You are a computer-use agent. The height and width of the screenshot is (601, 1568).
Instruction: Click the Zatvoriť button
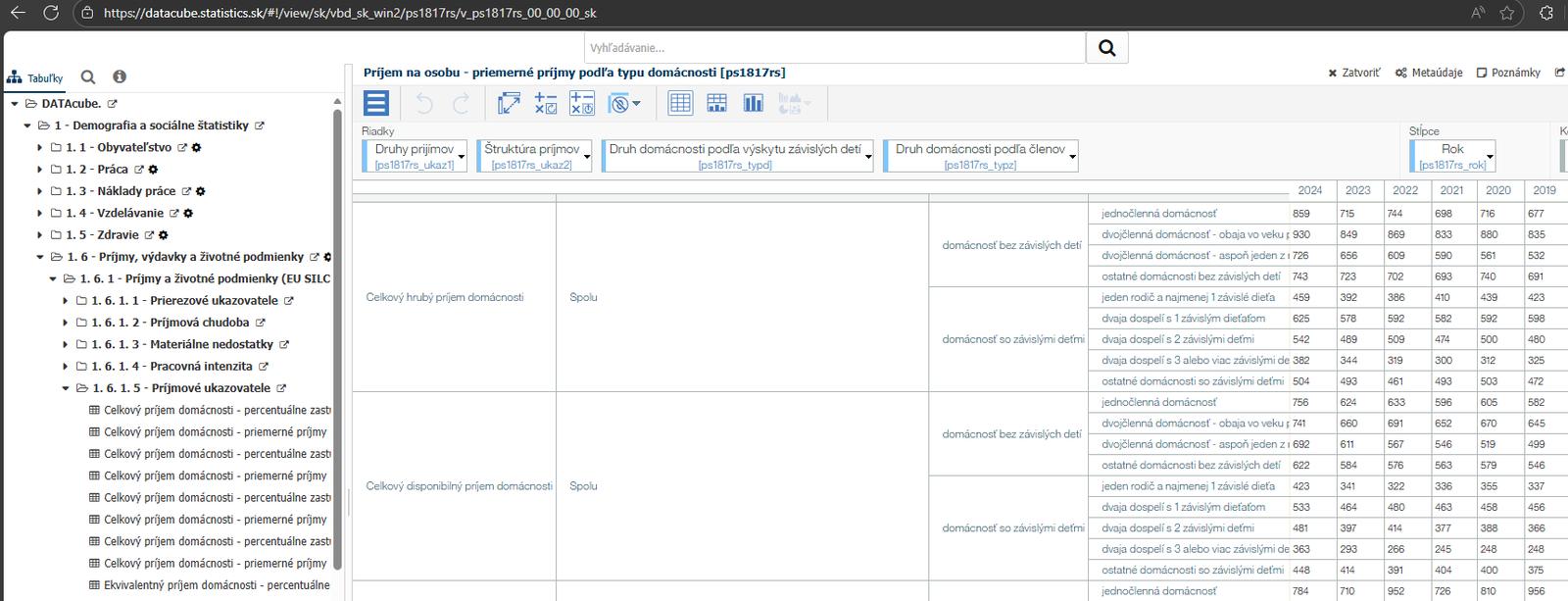[x=1354, y=74]
